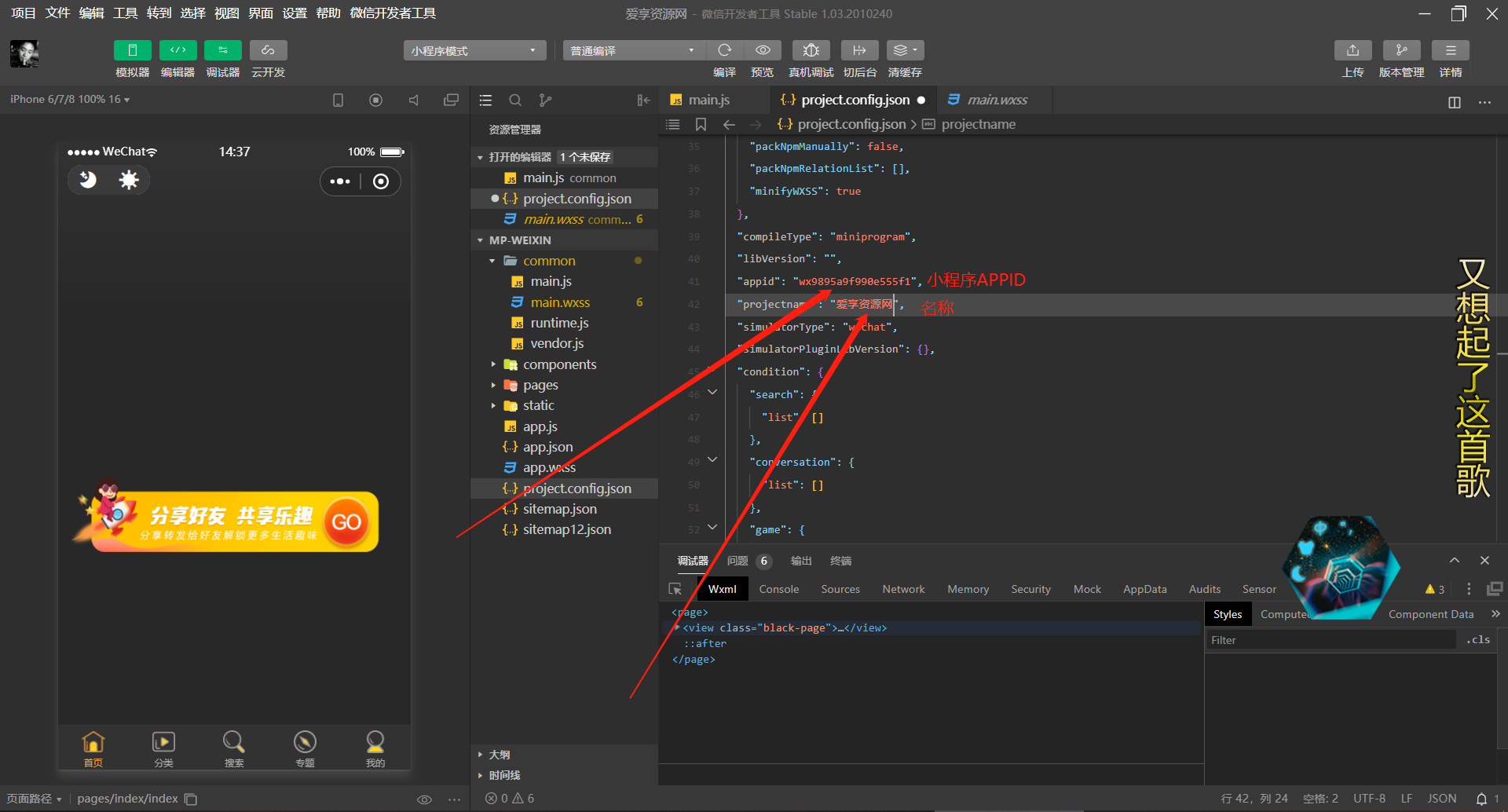Toggle dark mode moon icon in simulator
Viewport: 1508px width, 812px height.
coord(88,180)
